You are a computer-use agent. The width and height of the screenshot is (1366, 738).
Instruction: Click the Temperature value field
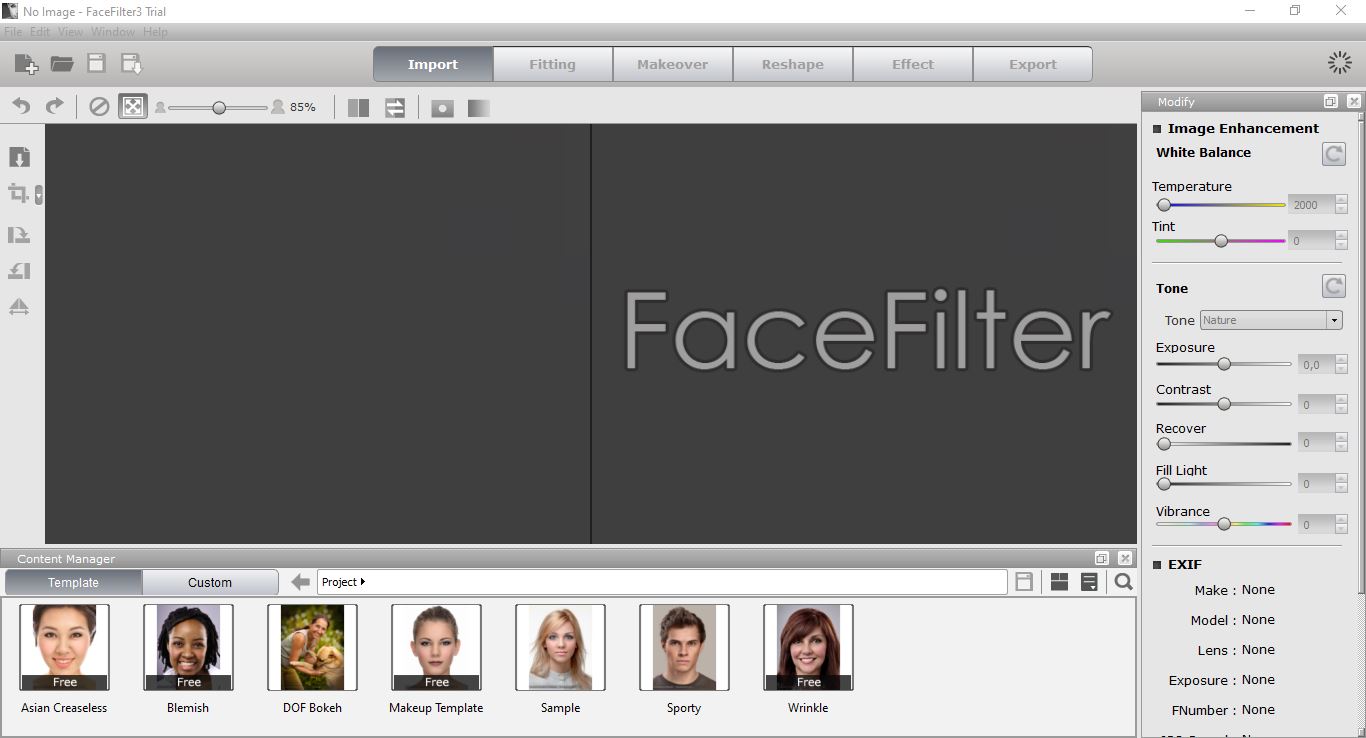[1310, 205]
